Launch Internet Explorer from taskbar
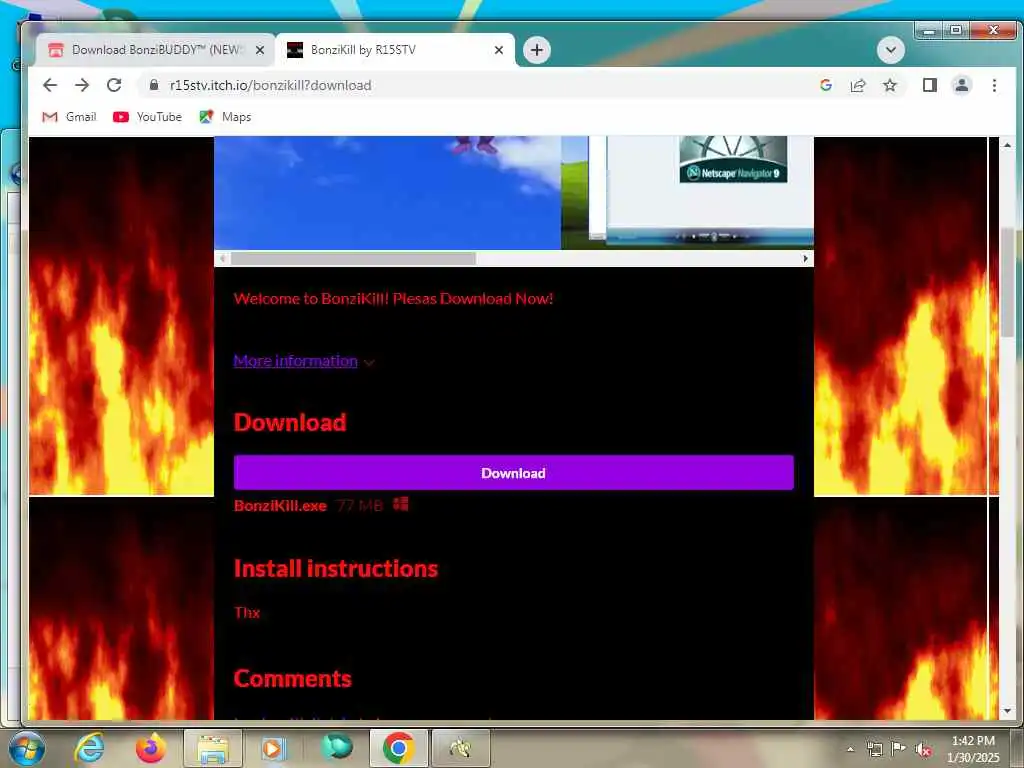The image size is (1024, 768). (x=89, y=748)
